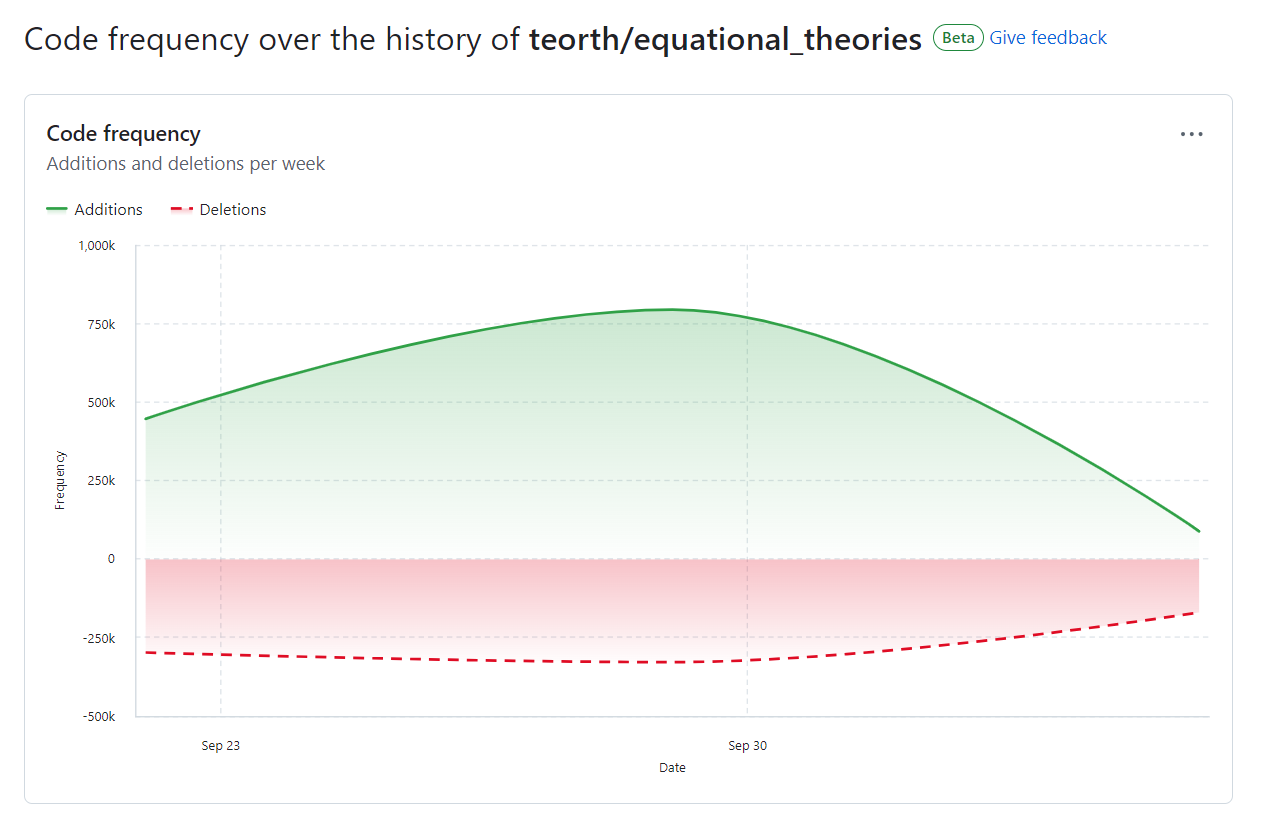This screenshot has width=1263, height=833.
Task: Click the green Beta badge
Action: pos(958,38)
